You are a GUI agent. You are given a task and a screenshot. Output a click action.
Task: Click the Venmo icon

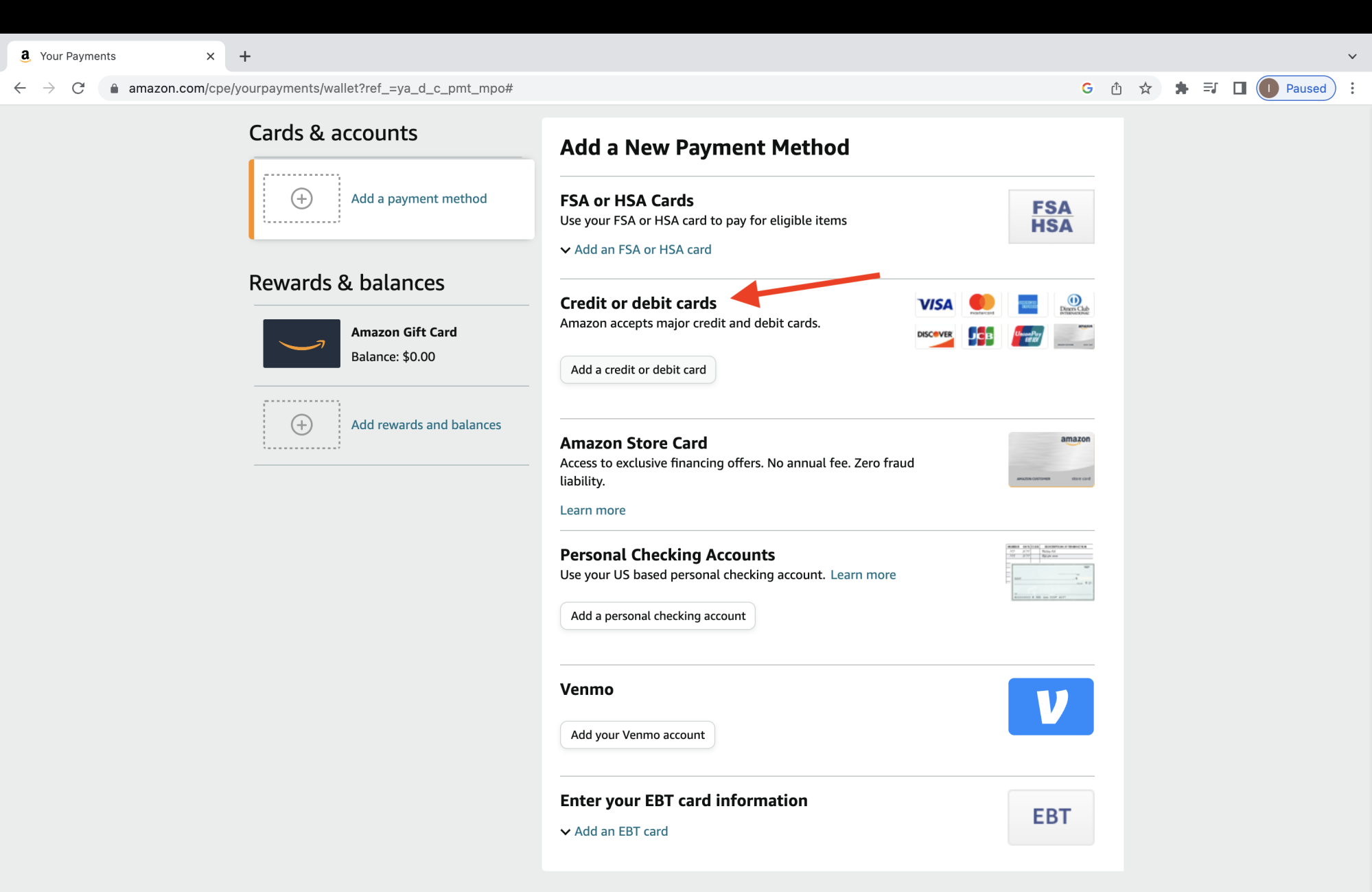tap(1051, 706)
